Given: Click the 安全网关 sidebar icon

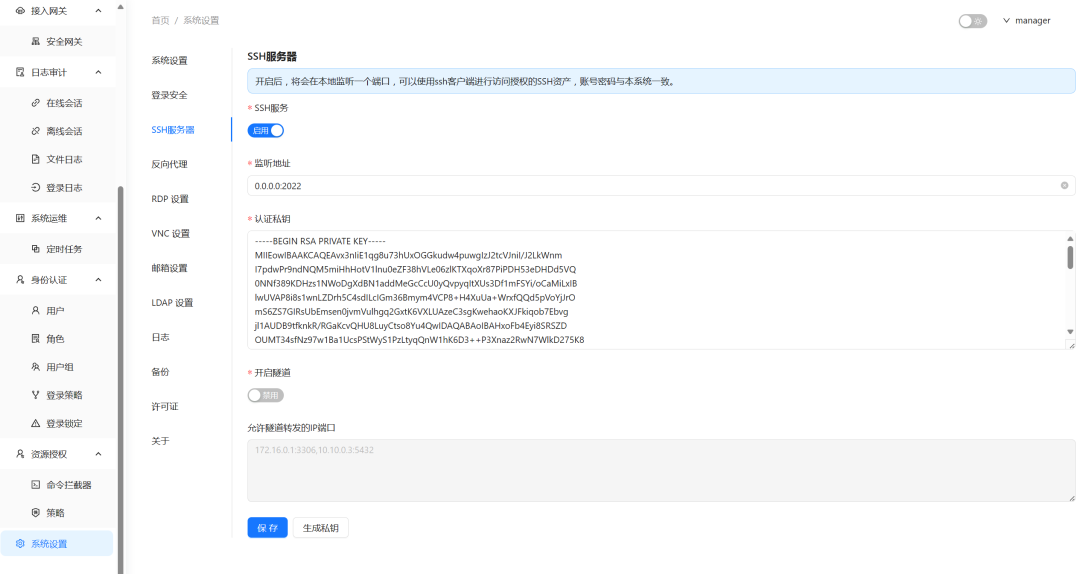Looking at the screenshot, I should (36, 41).
